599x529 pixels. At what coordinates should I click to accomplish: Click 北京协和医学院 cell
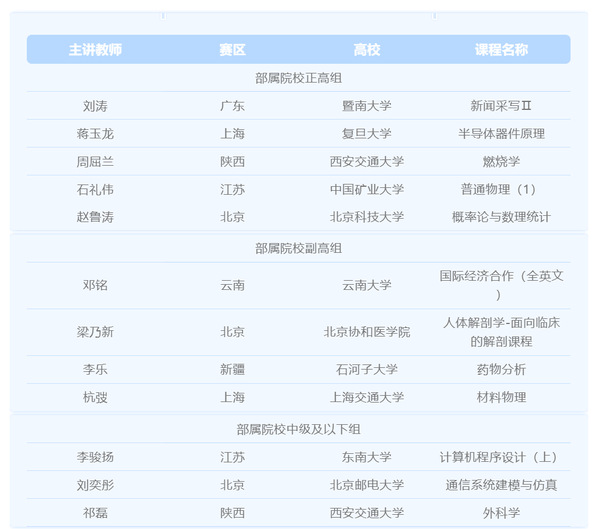click(367, 332)
